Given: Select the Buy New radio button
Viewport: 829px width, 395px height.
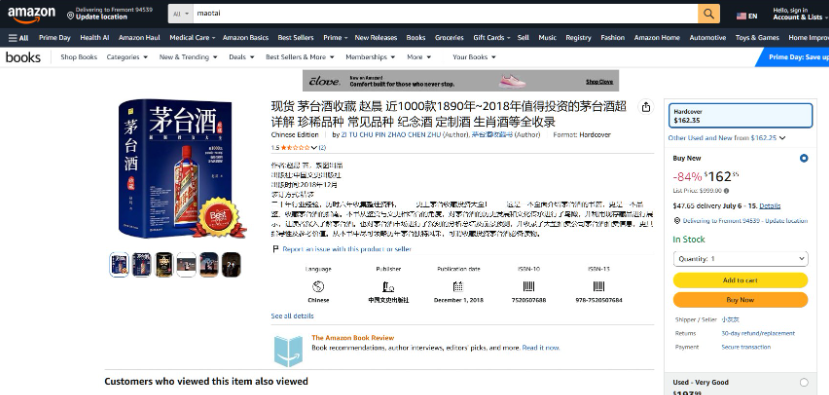Looking at the screenshot, I should [804, 158].
